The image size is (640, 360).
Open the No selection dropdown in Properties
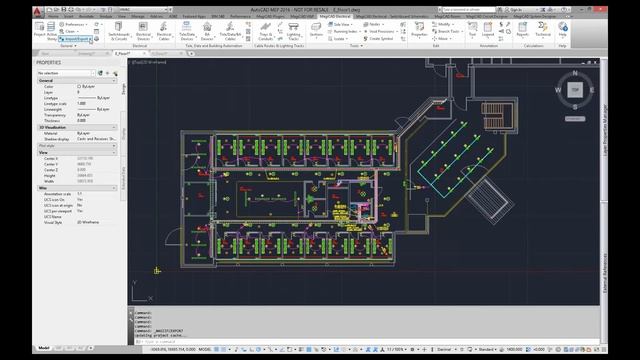coord(66,73)
